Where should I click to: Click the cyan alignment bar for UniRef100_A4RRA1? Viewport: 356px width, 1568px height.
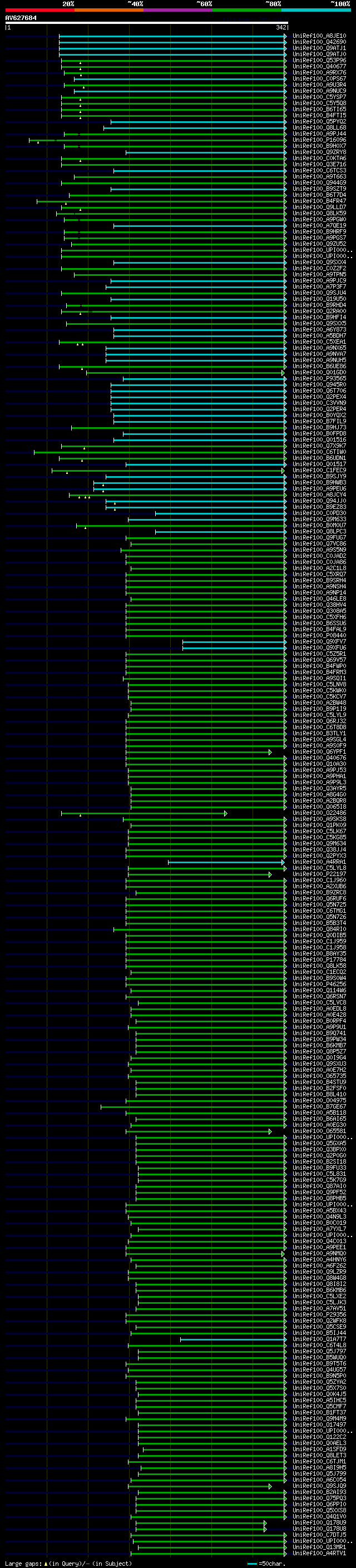(226, 862)
